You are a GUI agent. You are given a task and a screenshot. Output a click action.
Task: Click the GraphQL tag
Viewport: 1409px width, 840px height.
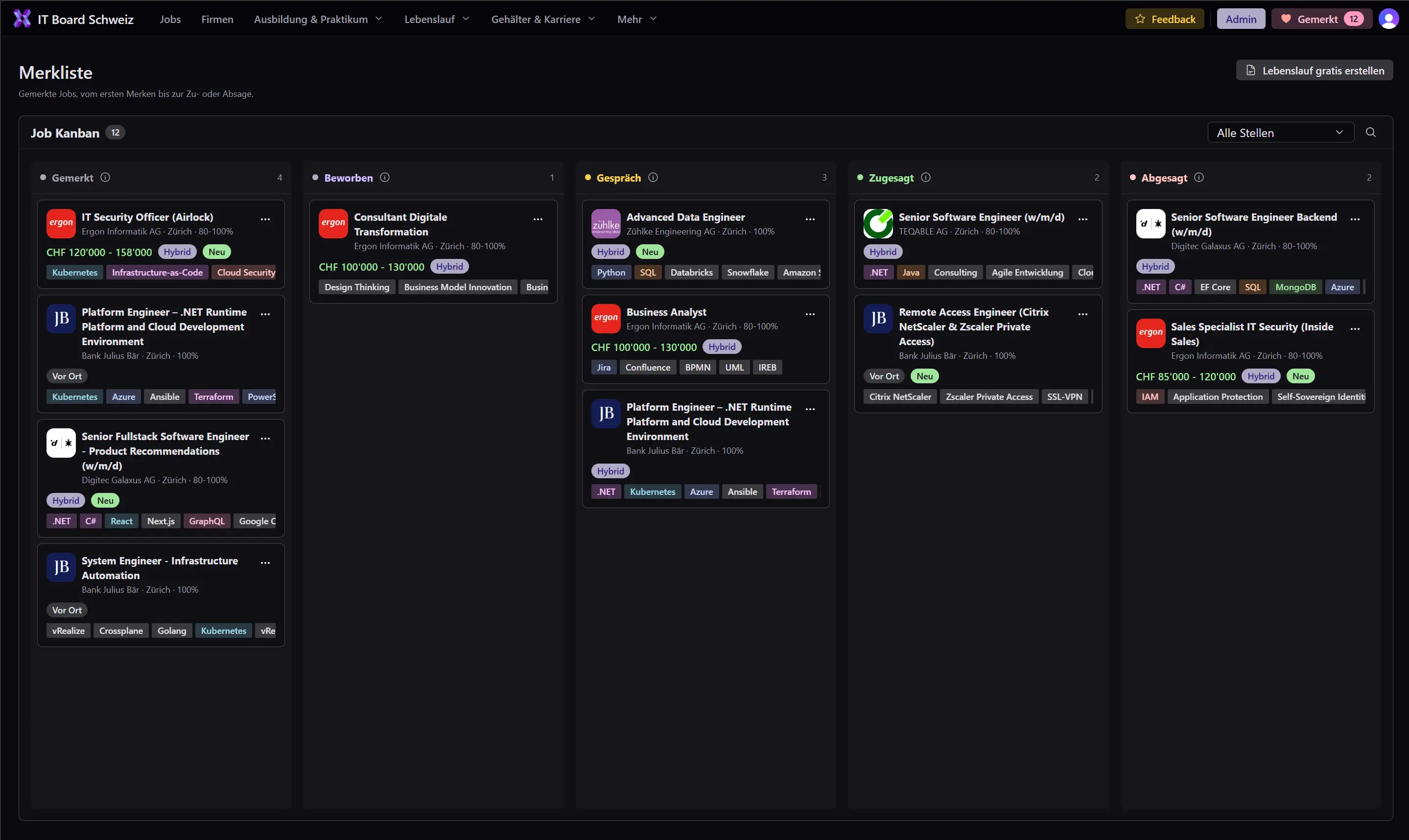tap(207, 522)
